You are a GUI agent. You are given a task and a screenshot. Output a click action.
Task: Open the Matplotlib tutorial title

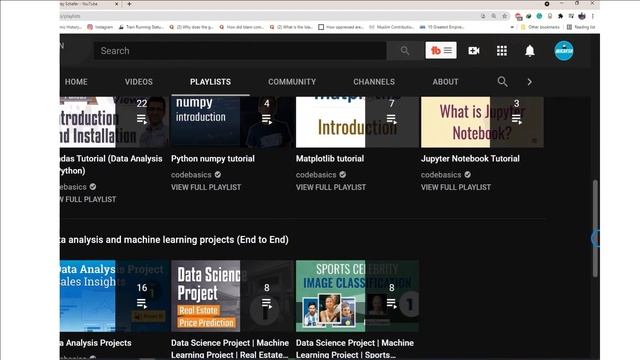[330, 158]
